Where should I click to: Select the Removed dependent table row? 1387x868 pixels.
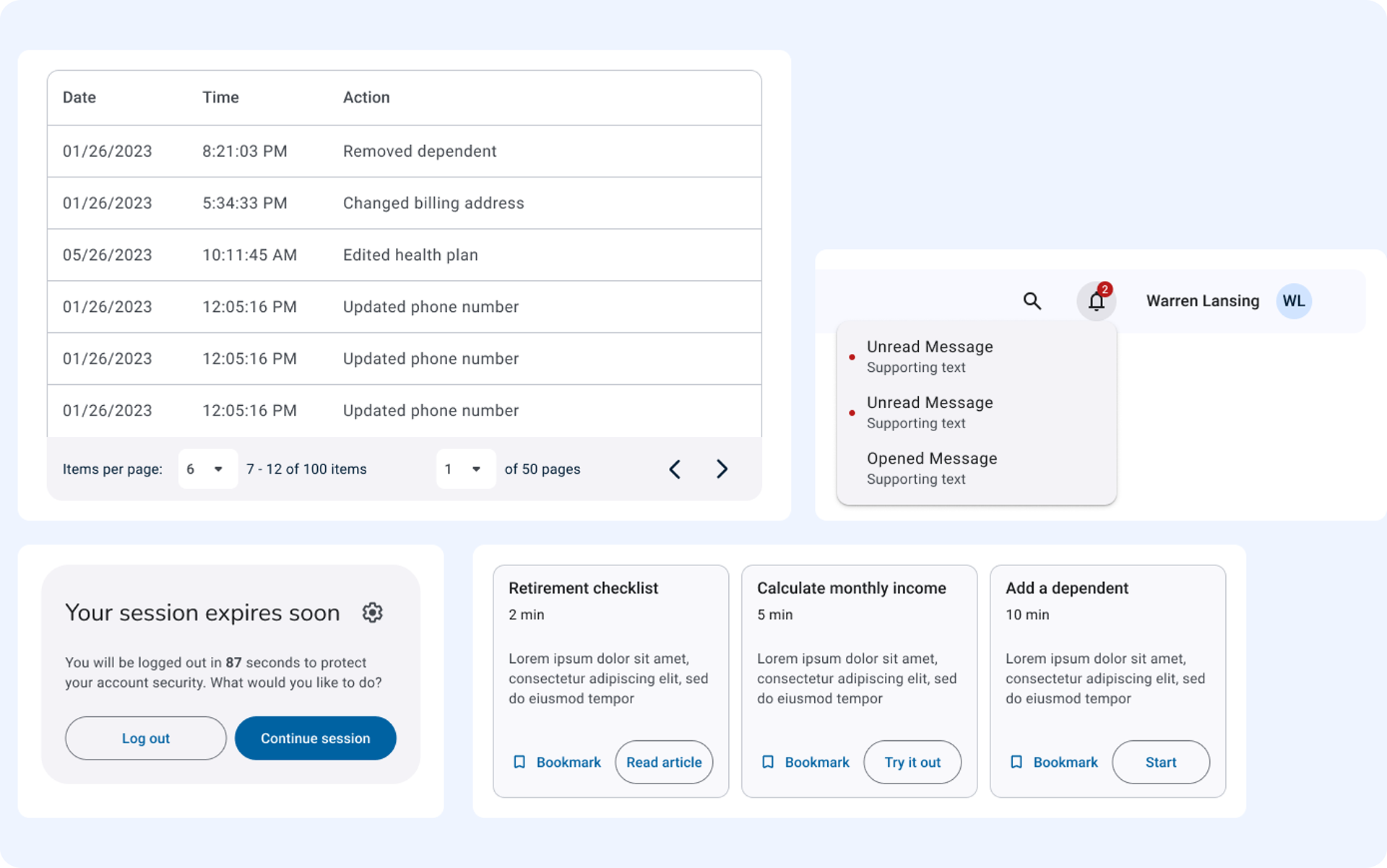coord(404,152)
